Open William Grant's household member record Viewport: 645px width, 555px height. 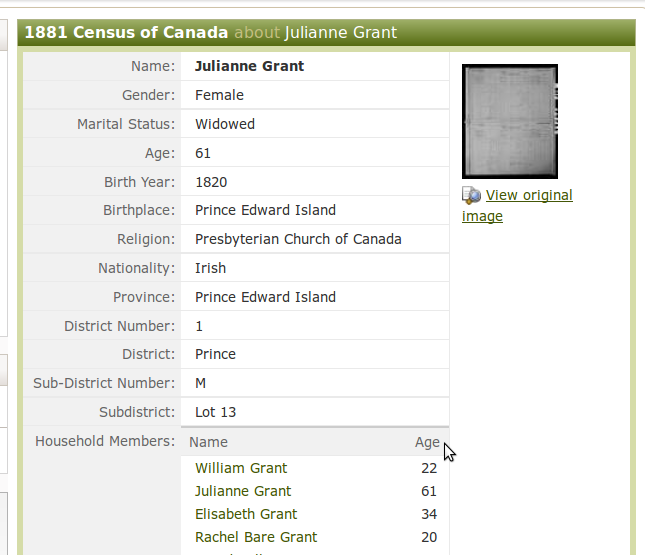(241, 468)
